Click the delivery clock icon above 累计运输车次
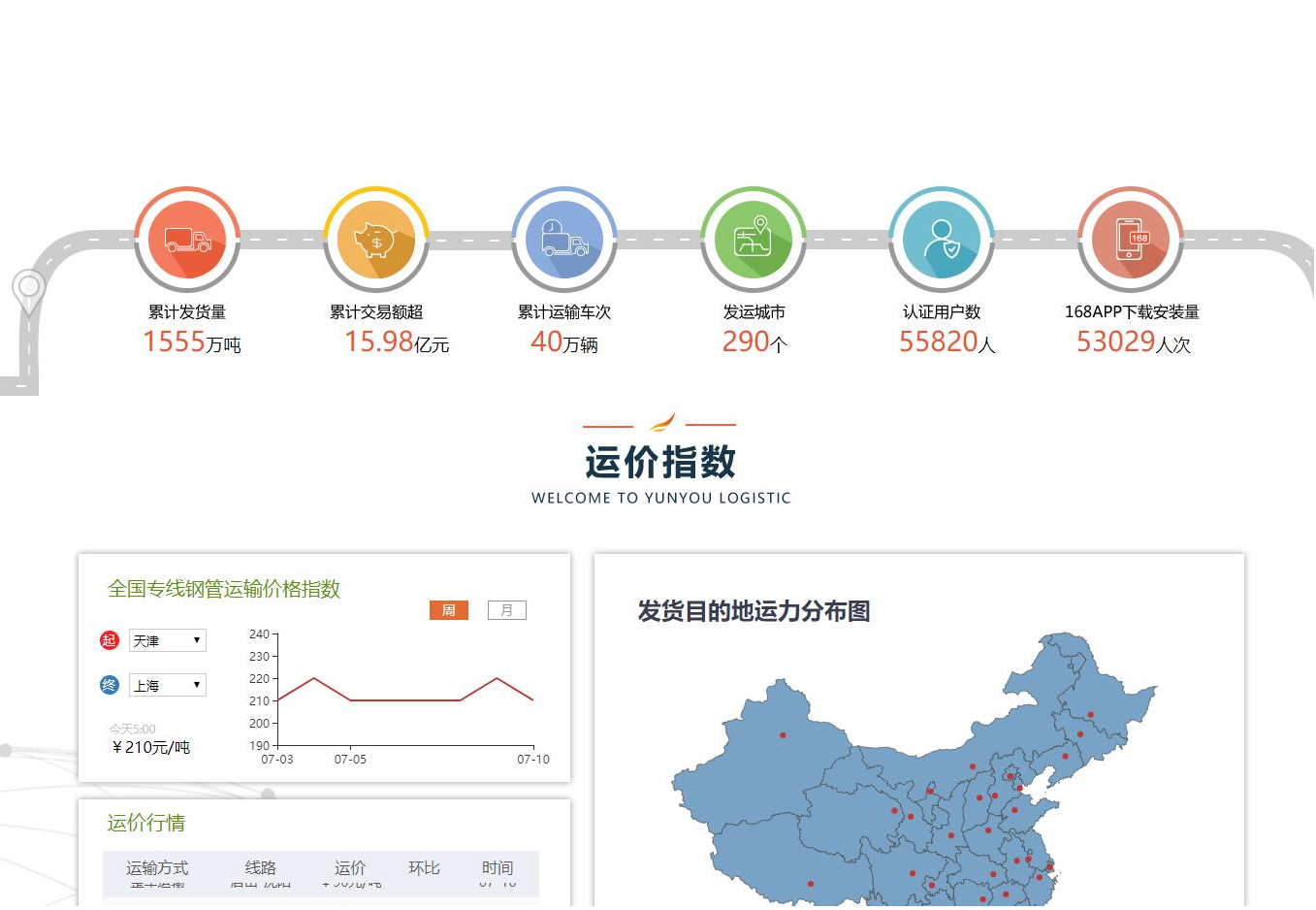Image resolution: width=1316 pixels, height=910 pixels. (x=564, y=238)
